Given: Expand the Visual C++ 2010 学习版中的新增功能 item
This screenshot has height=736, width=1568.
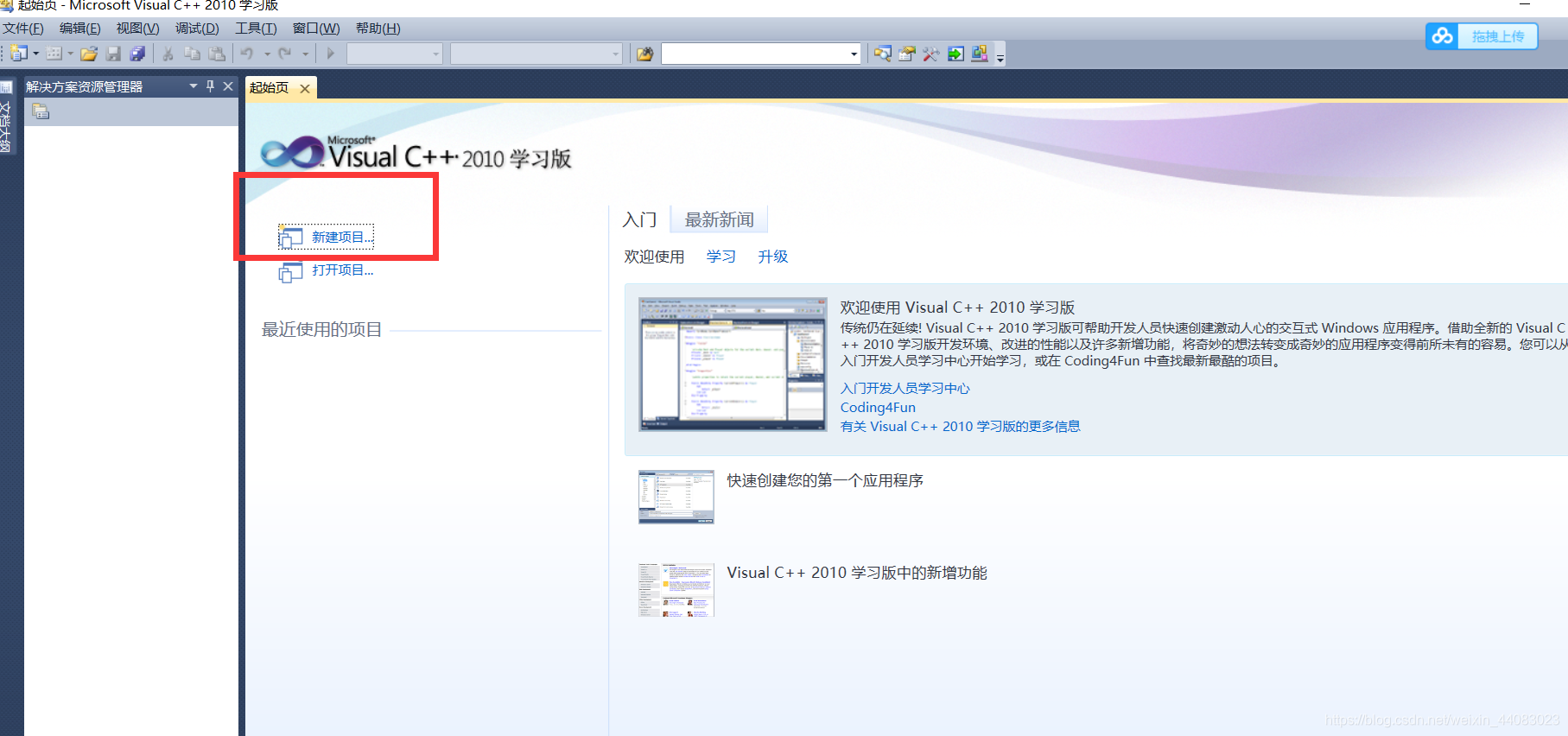Looking at the screenshot, I should 857,573.
